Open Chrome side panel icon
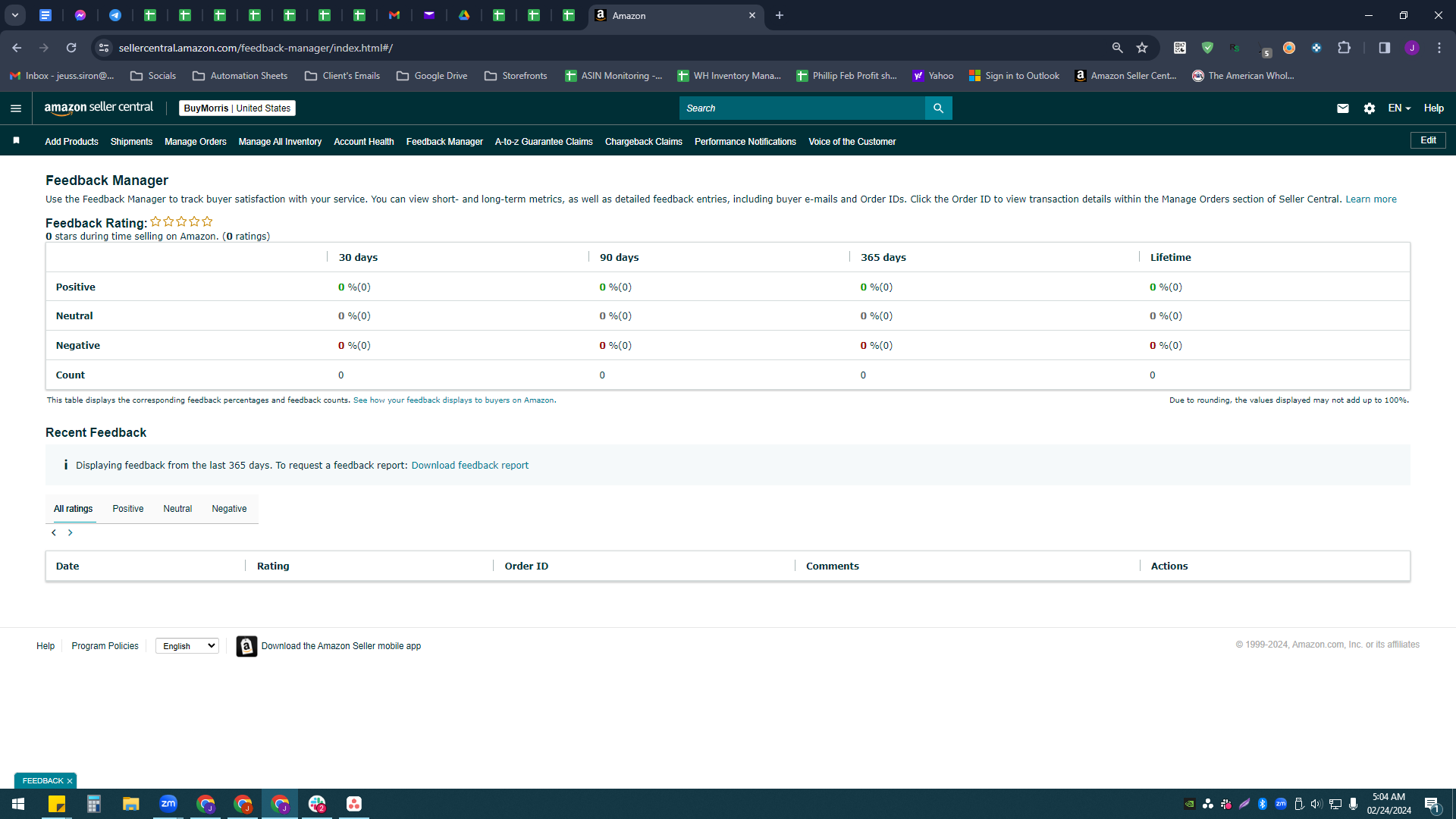The image size is (1456, 819). (x=1384, y=48)
